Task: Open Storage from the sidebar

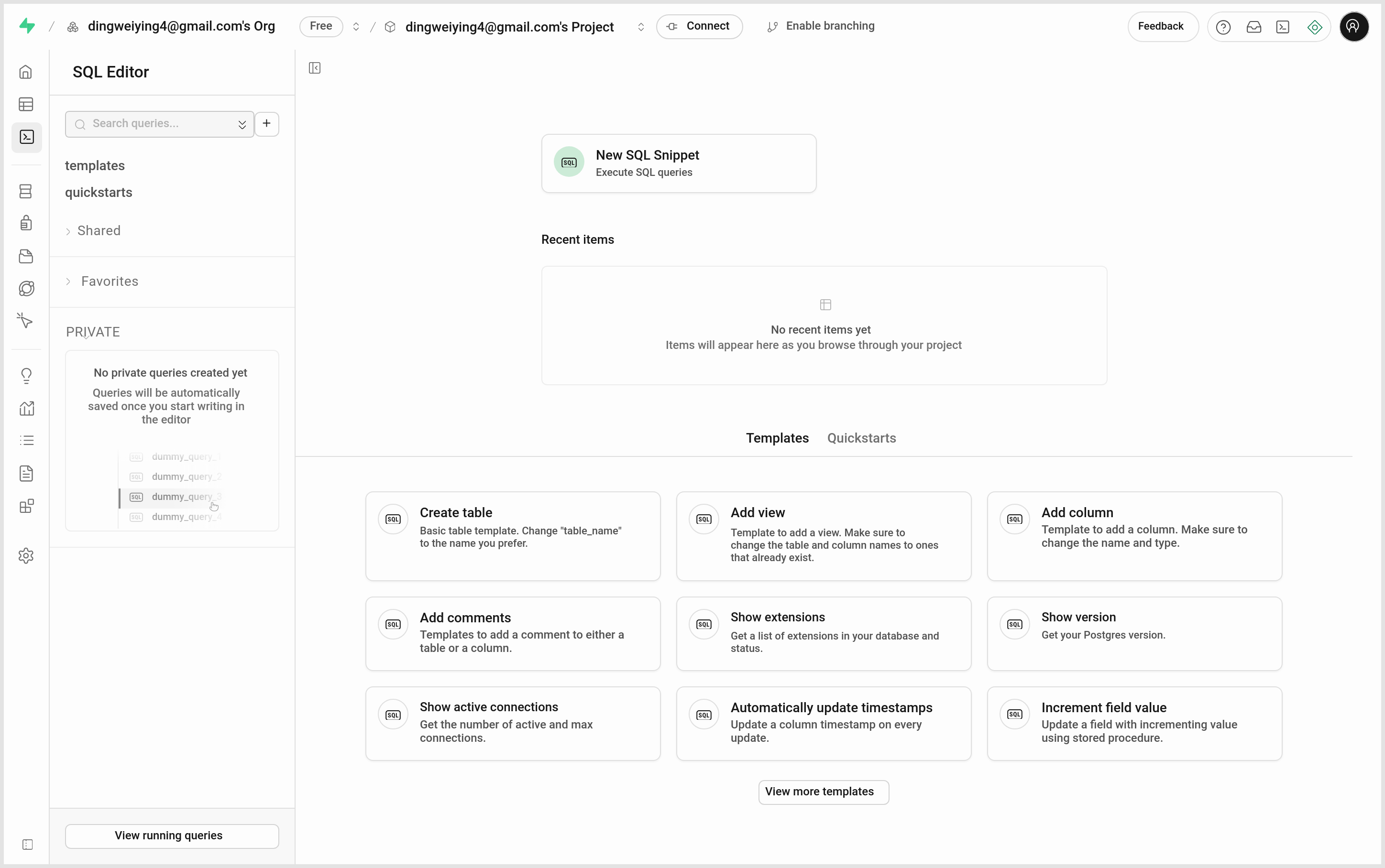Action: tap(25, 257)
